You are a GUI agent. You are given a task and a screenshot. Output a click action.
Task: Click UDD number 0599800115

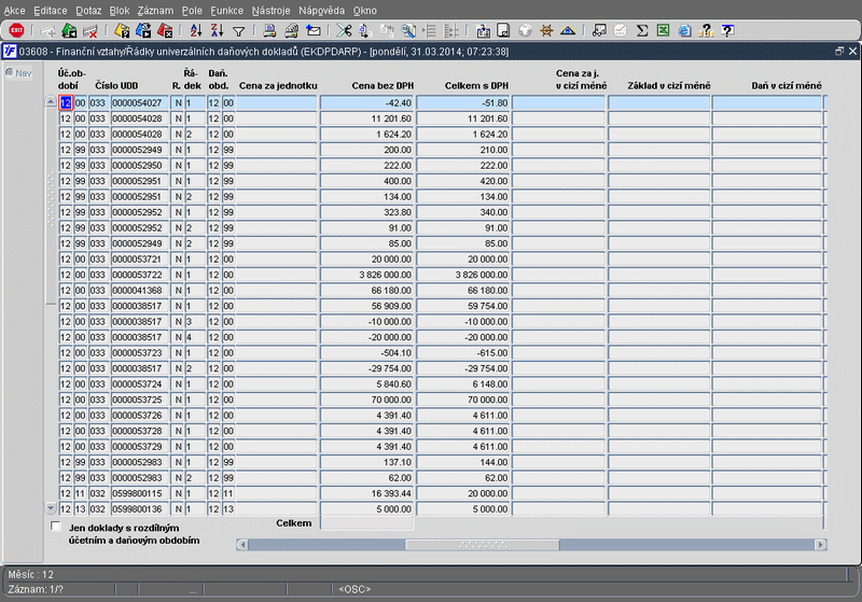point(140,493)
